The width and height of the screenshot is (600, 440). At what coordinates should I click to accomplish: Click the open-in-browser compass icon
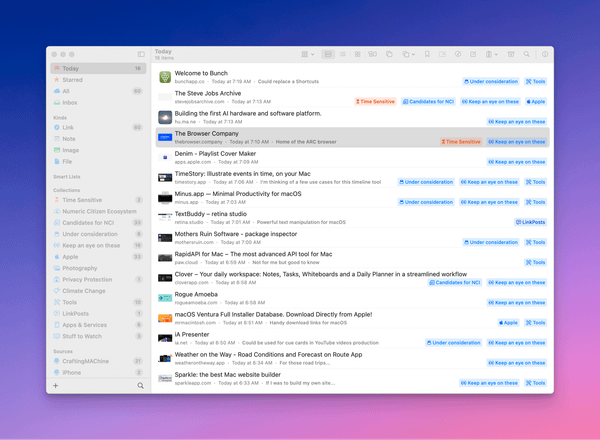pos(458,54)
